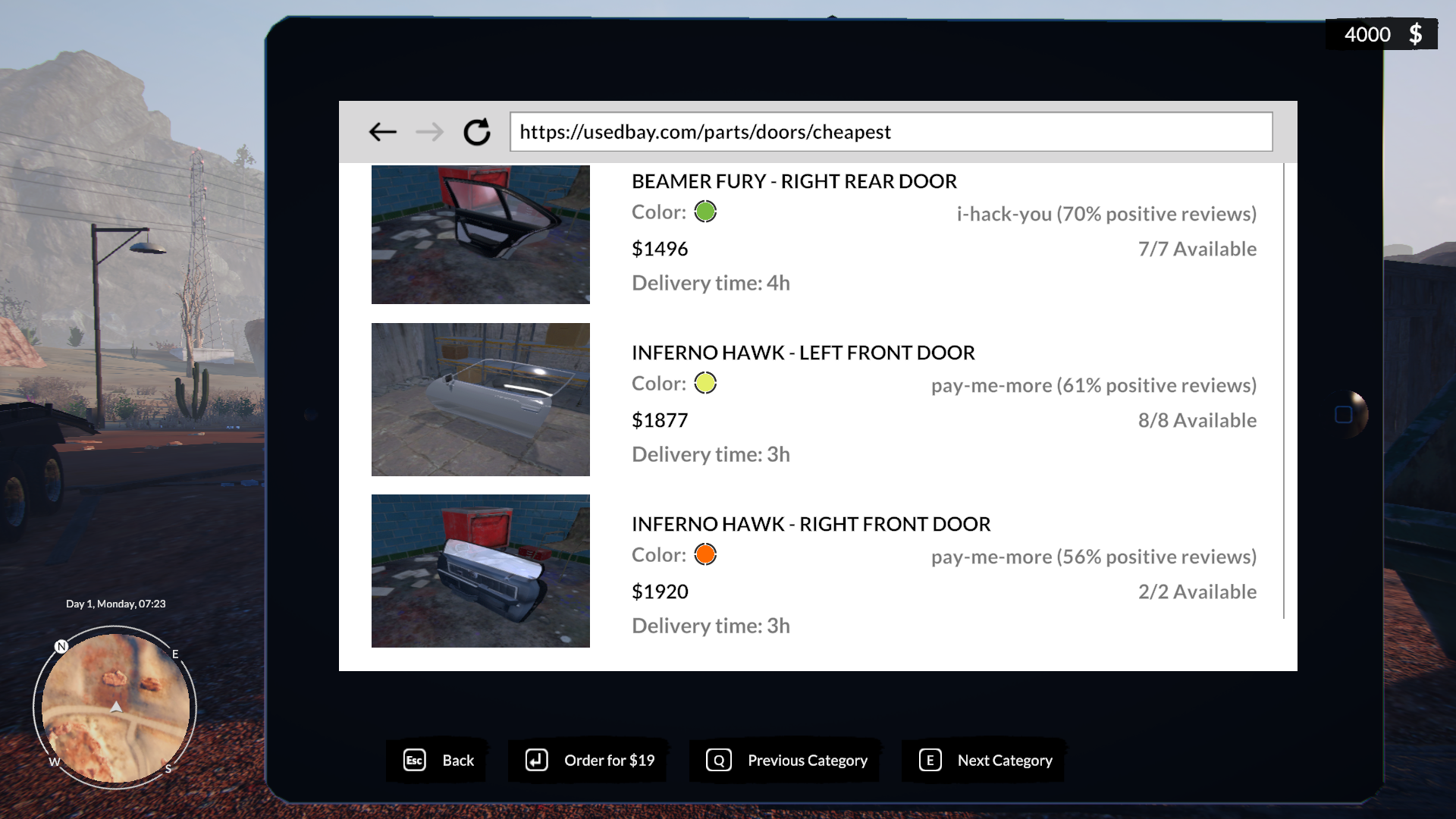1456x819 pixels.
Task: Click the E key icon
Action: coord(930,760)
